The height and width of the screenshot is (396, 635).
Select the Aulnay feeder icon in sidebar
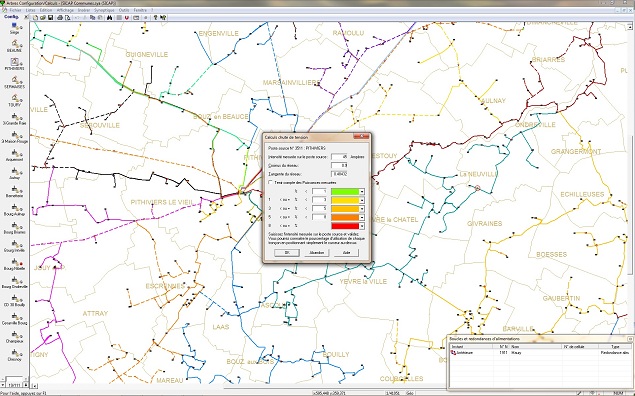pyautogui.click(x=15, y=171)
